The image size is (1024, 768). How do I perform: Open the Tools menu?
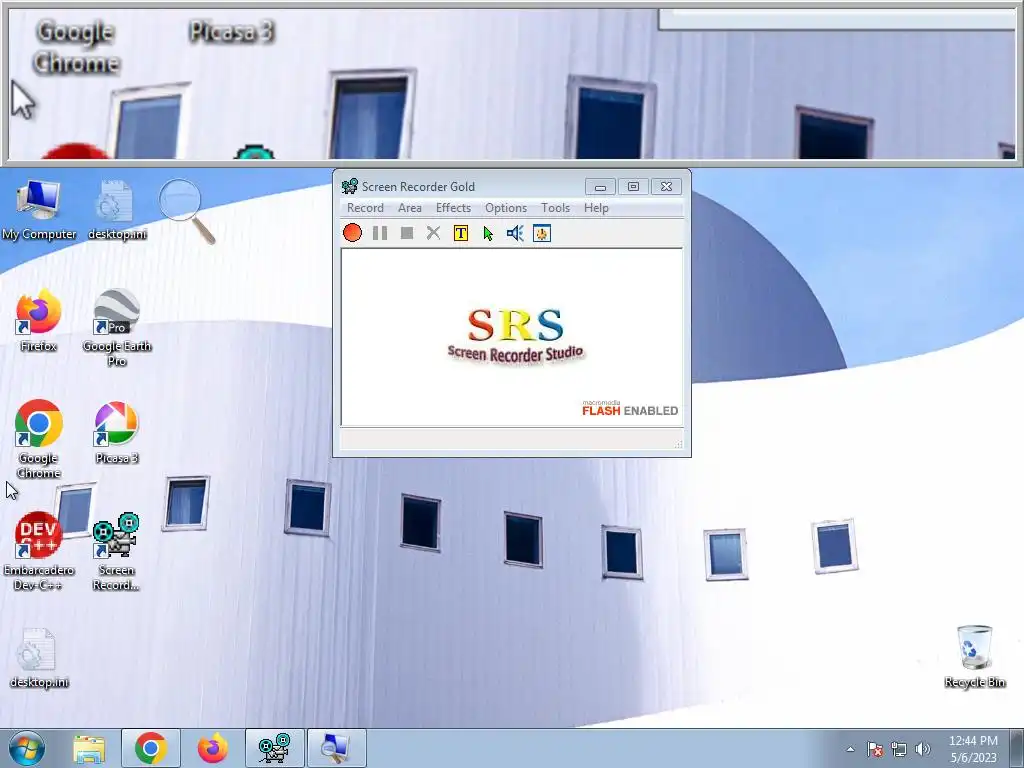tap(555, 208)
